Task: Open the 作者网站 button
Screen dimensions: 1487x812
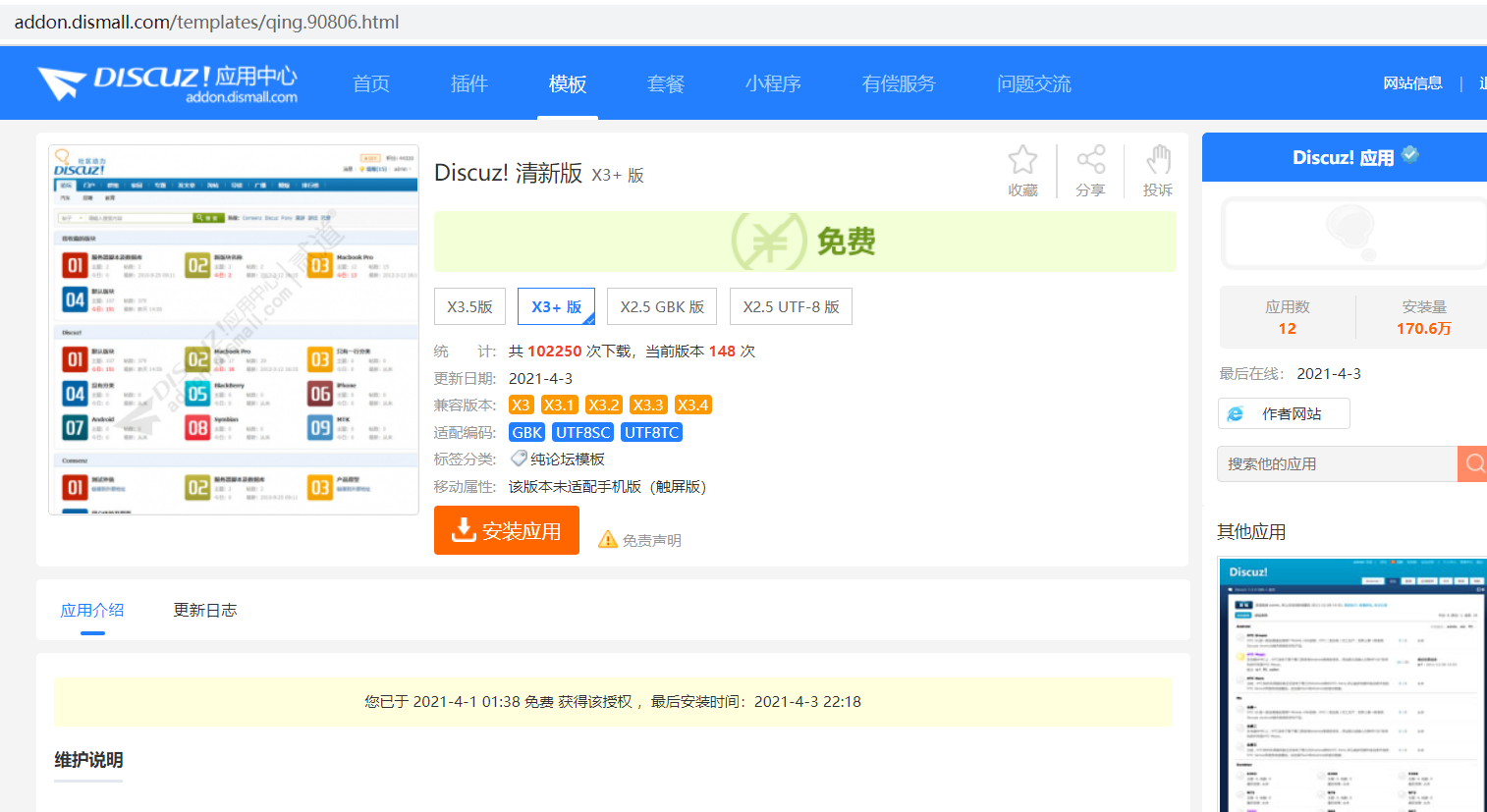Action: click(x=1284, y=413)
